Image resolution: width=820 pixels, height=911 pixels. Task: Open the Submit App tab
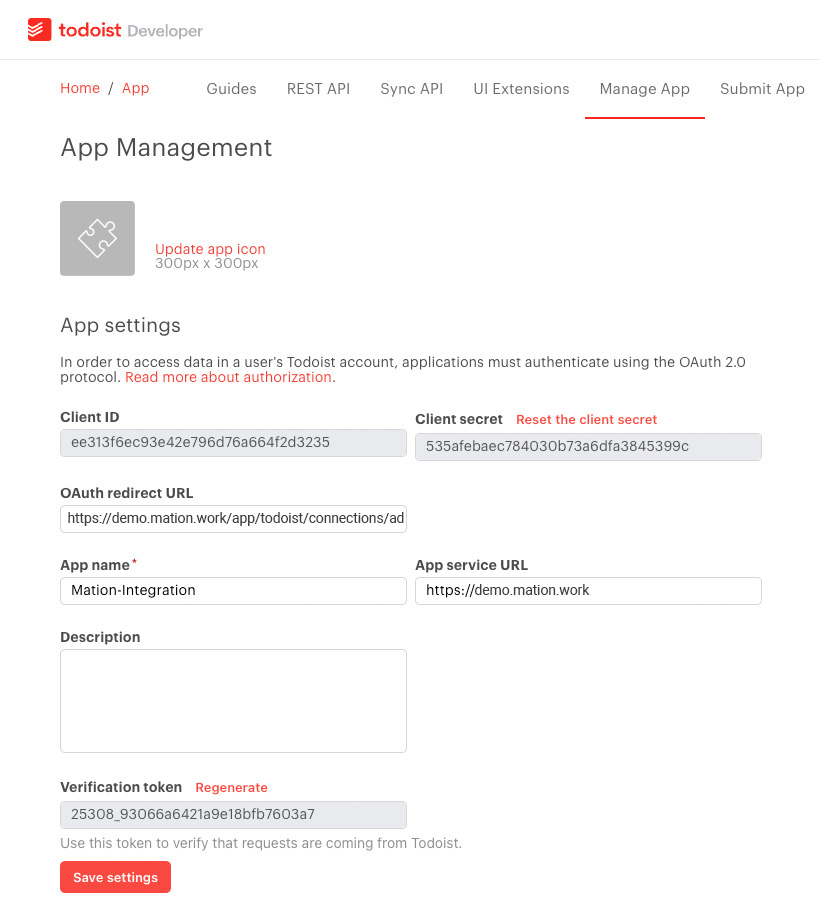762,89
